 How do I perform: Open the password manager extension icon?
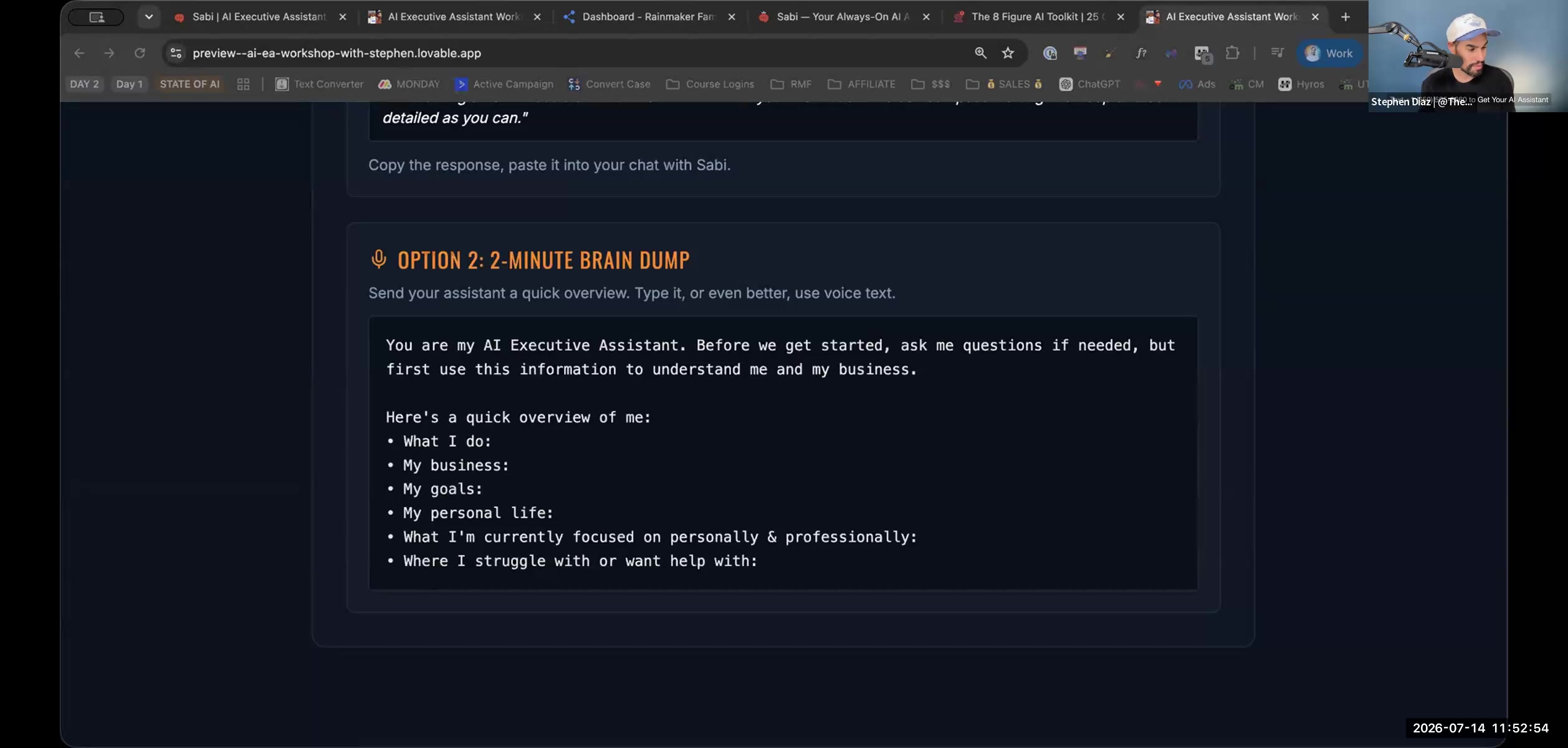tap(1050, 54)
